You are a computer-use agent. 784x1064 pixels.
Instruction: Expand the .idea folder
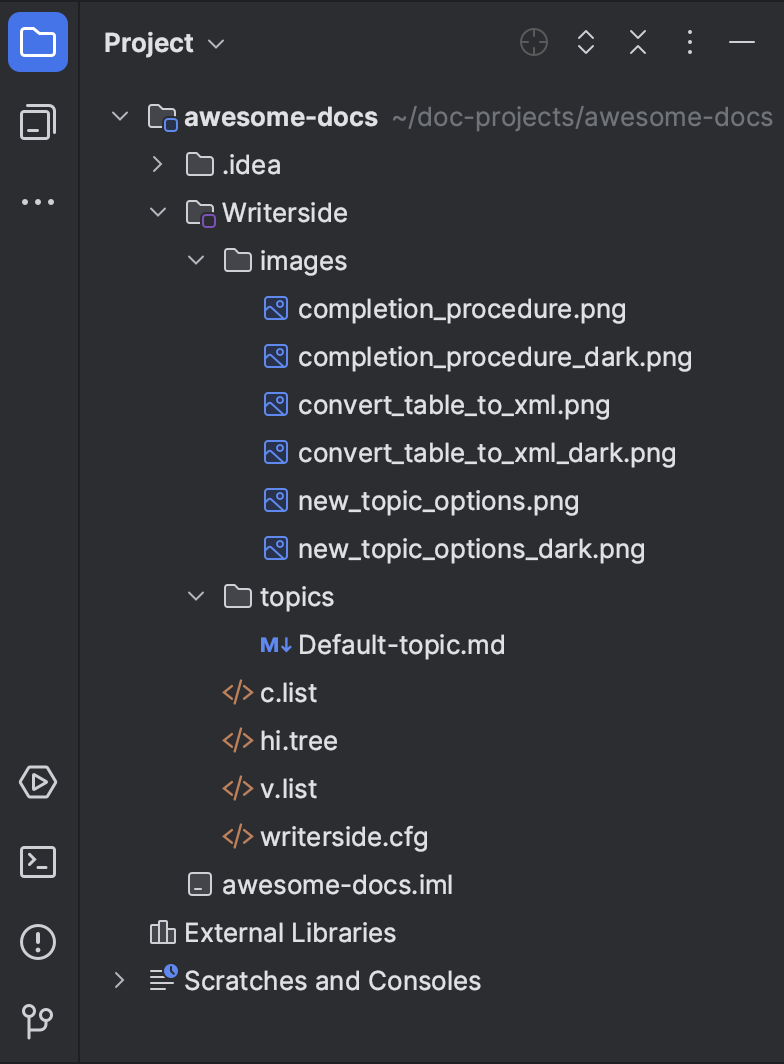point(157,164)
